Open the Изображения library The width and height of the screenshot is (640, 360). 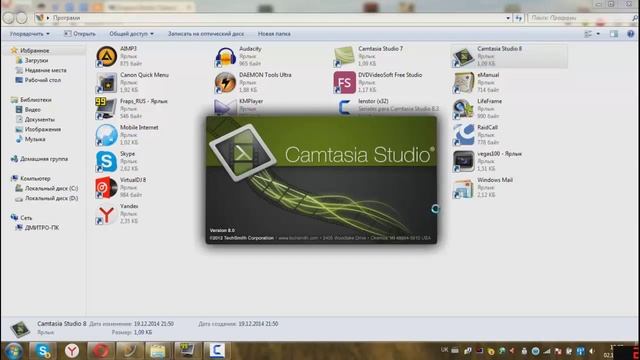[x=42, y=129]
